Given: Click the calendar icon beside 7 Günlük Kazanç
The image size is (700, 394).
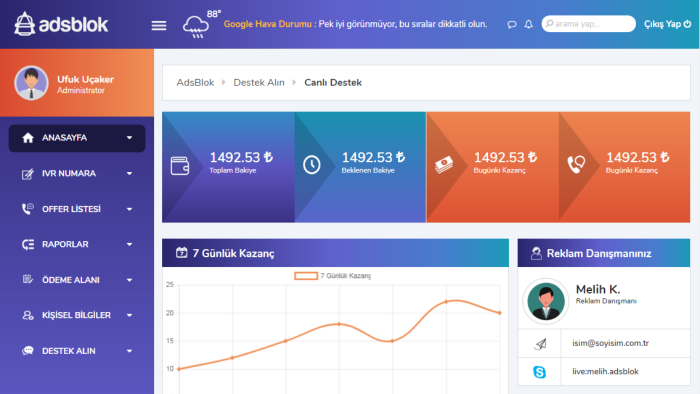Looking at the screenshot, I should (181, 253).
